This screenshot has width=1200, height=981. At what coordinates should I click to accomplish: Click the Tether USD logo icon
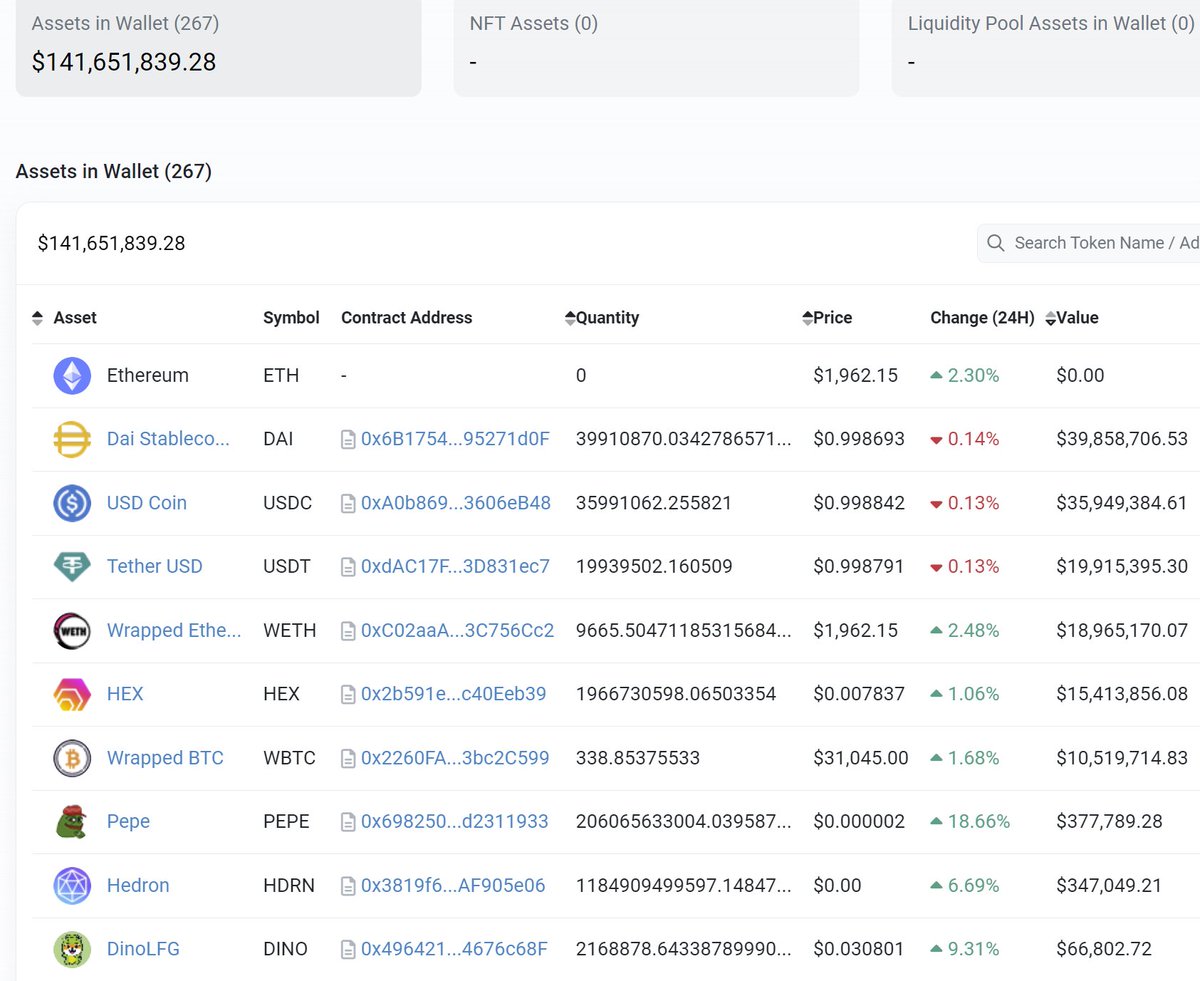point(72,567)
